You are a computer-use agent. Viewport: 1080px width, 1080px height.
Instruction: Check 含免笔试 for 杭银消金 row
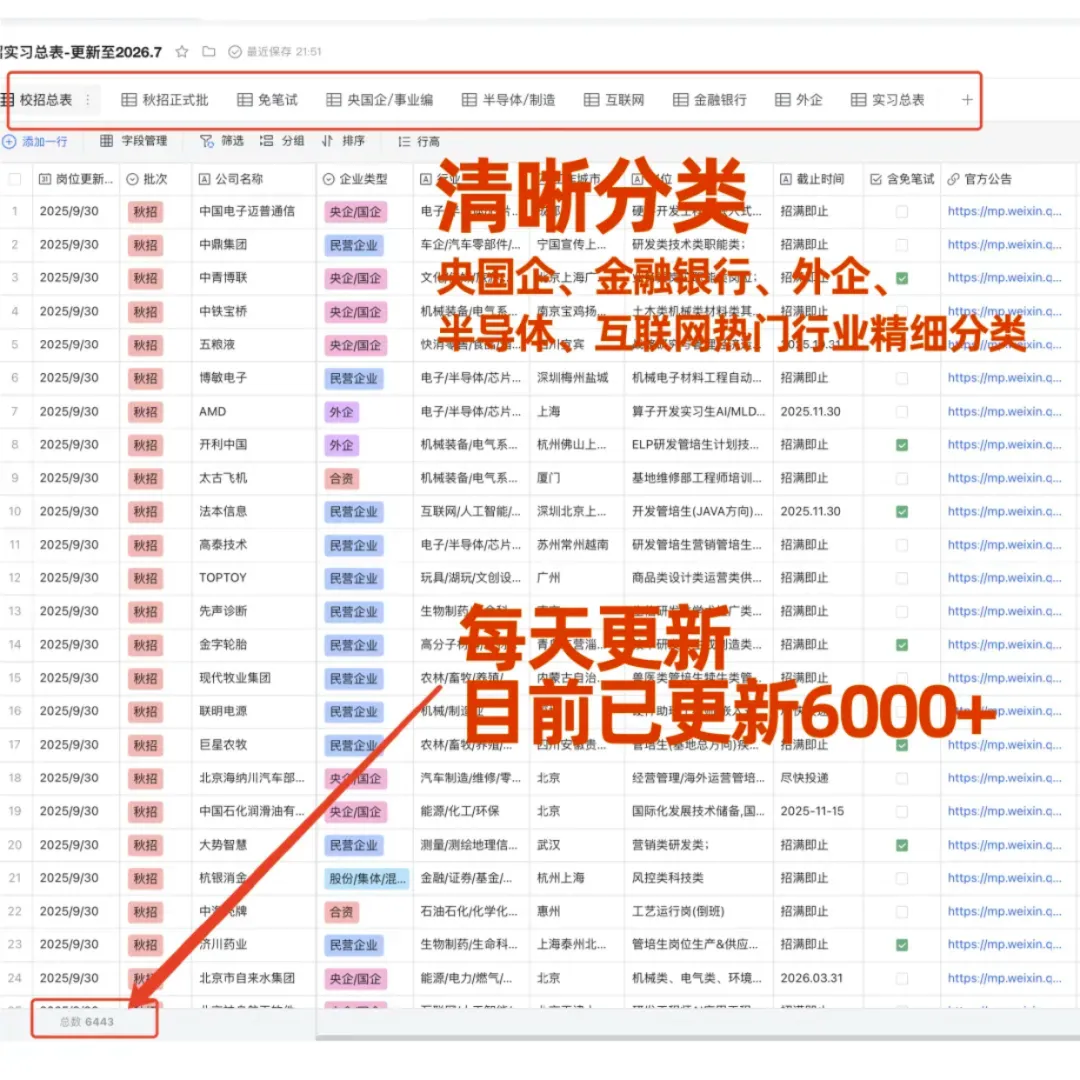click(902, 878)
